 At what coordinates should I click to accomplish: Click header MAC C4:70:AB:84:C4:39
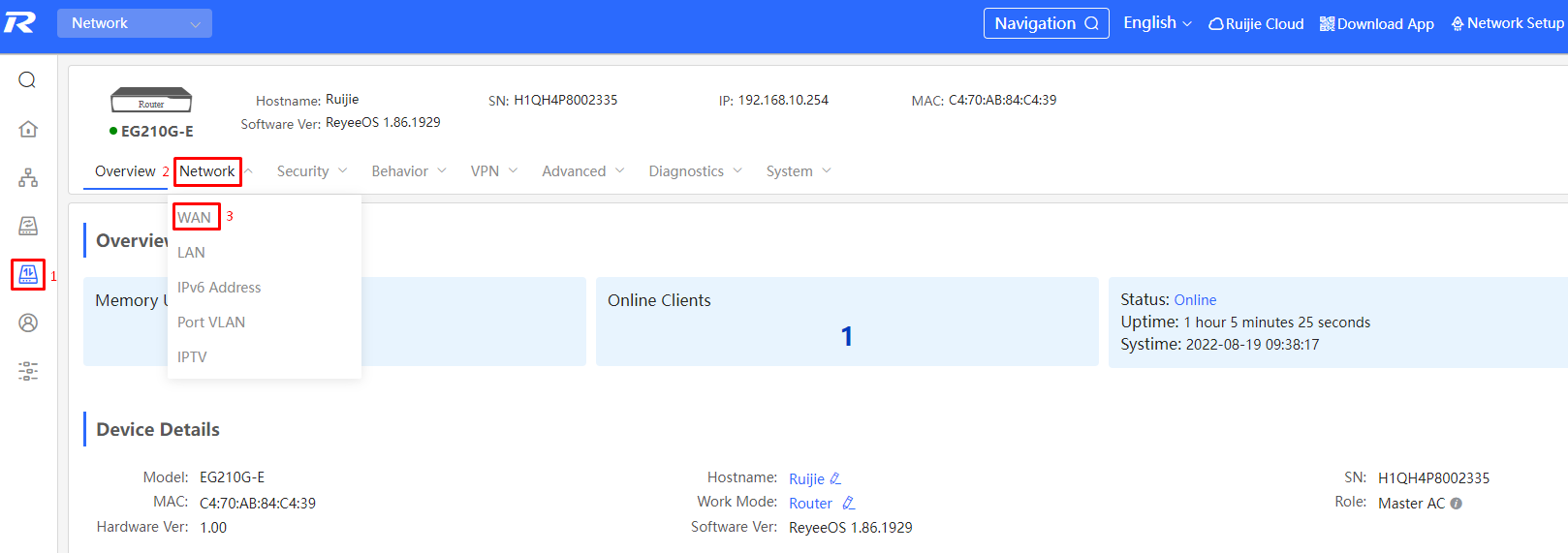pos(1002,100)
